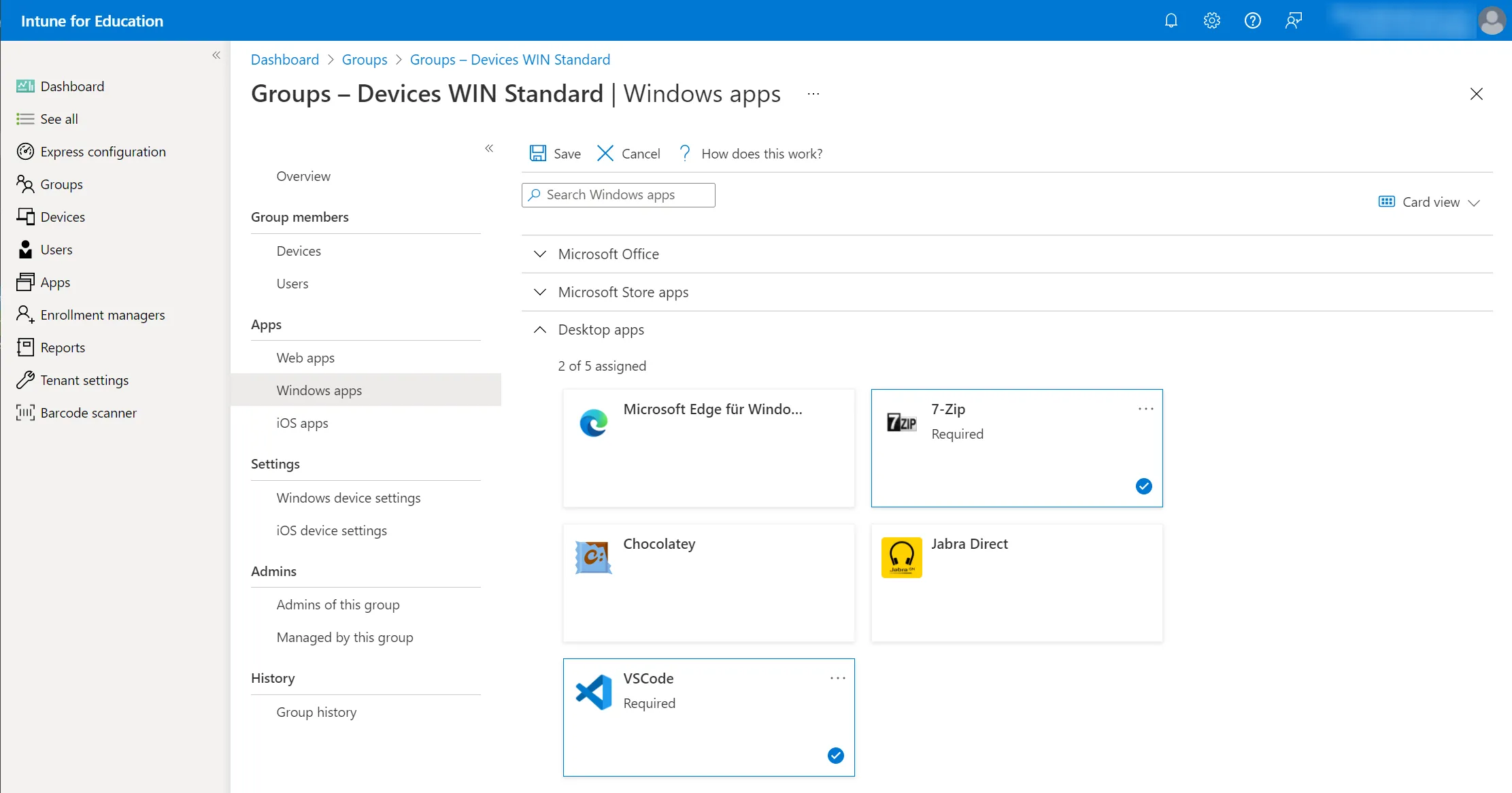The width and height of the screenshot is (1512, 793).
Task: Open Managed by this group
Action: [x=345, y=637]
